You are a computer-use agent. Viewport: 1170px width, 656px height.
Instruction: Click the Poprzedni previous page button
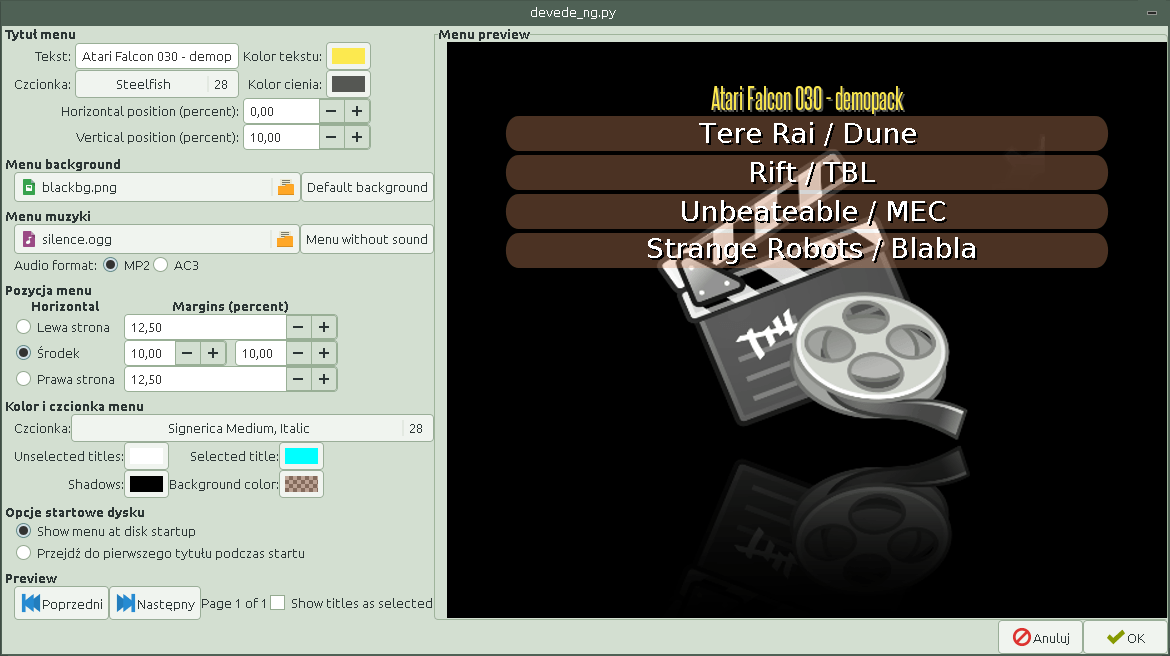(62, 603)
